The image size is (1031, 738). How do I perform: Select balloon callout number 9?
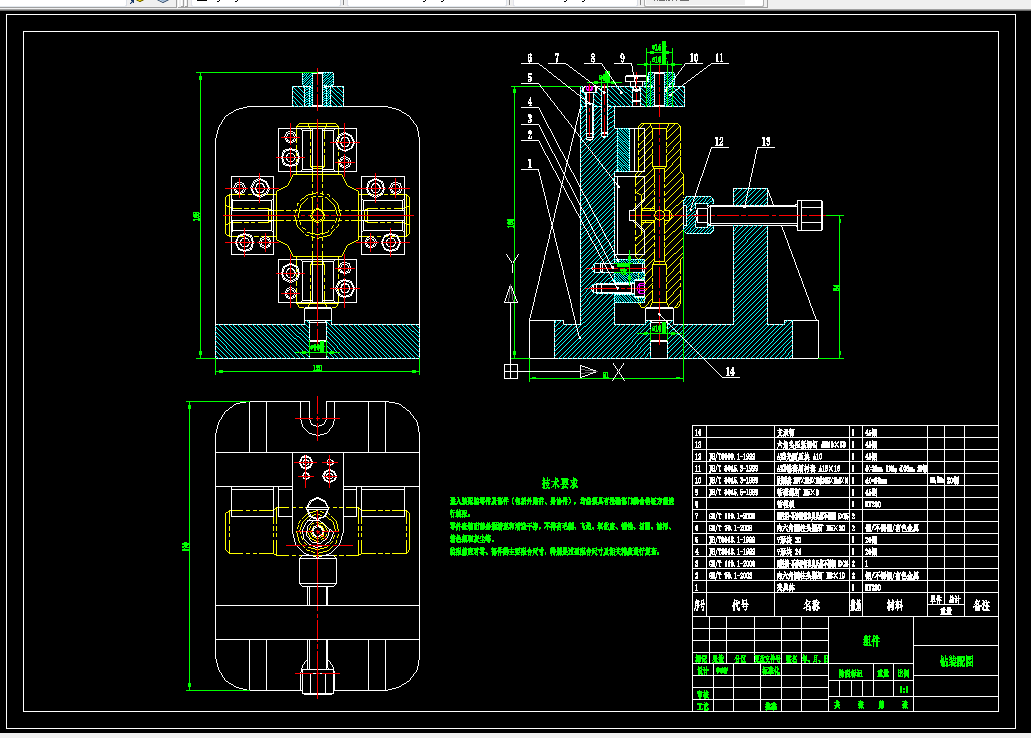(623, 58)
